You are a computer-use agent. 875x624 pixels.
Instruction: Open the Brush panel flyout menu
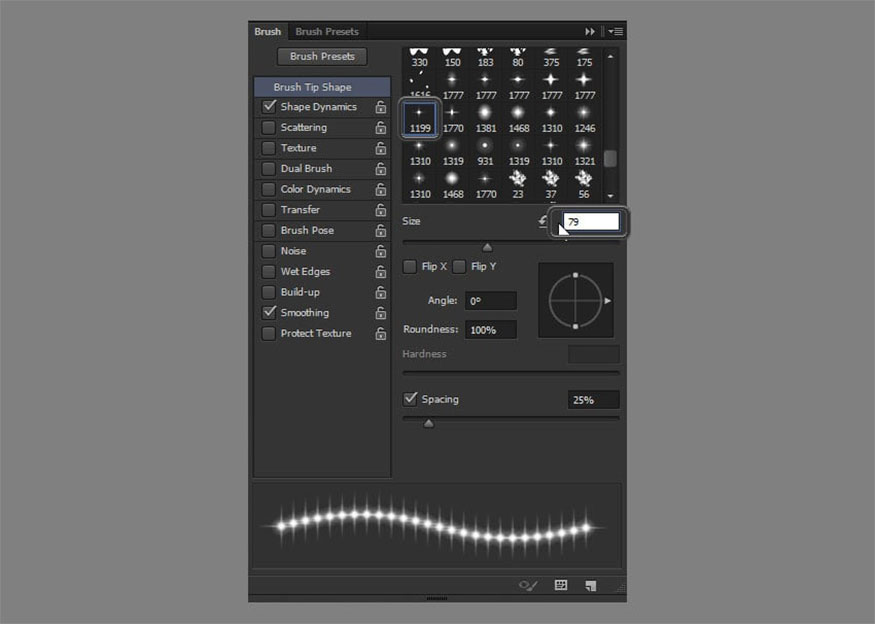tap(615, 32)
